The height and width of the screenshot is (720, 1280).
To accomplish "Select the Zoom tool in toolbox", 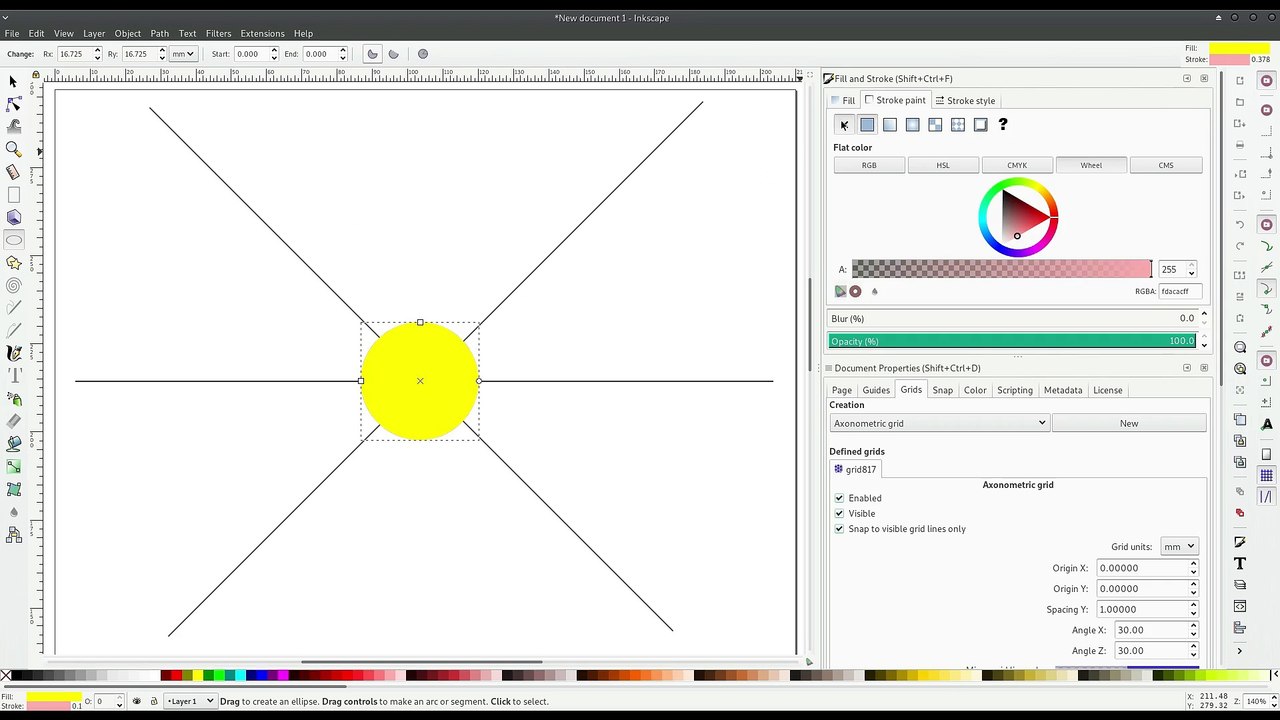I will (x=14, y=149).
